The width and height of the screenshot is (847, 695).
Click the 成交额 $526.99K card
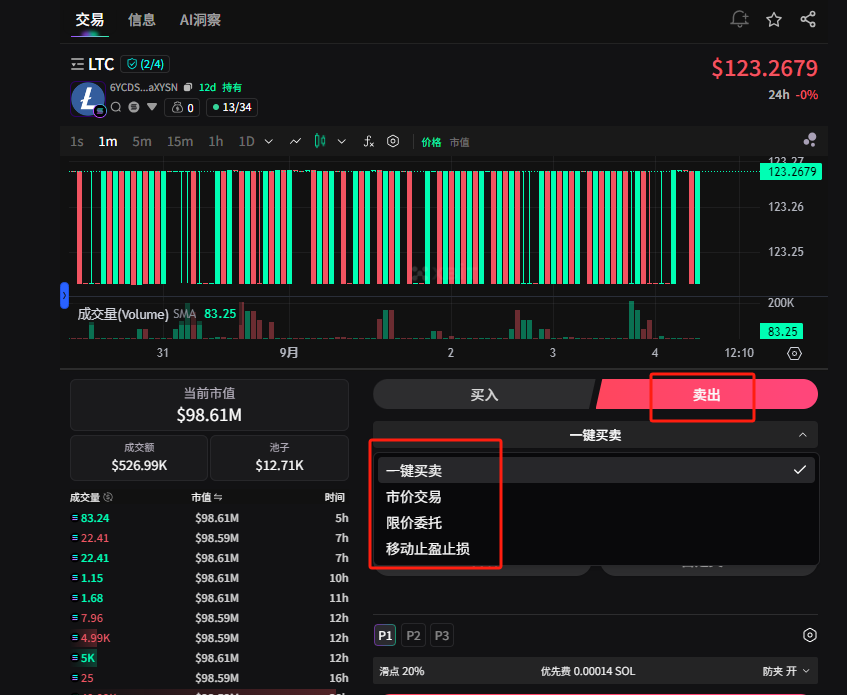(139, 458)
